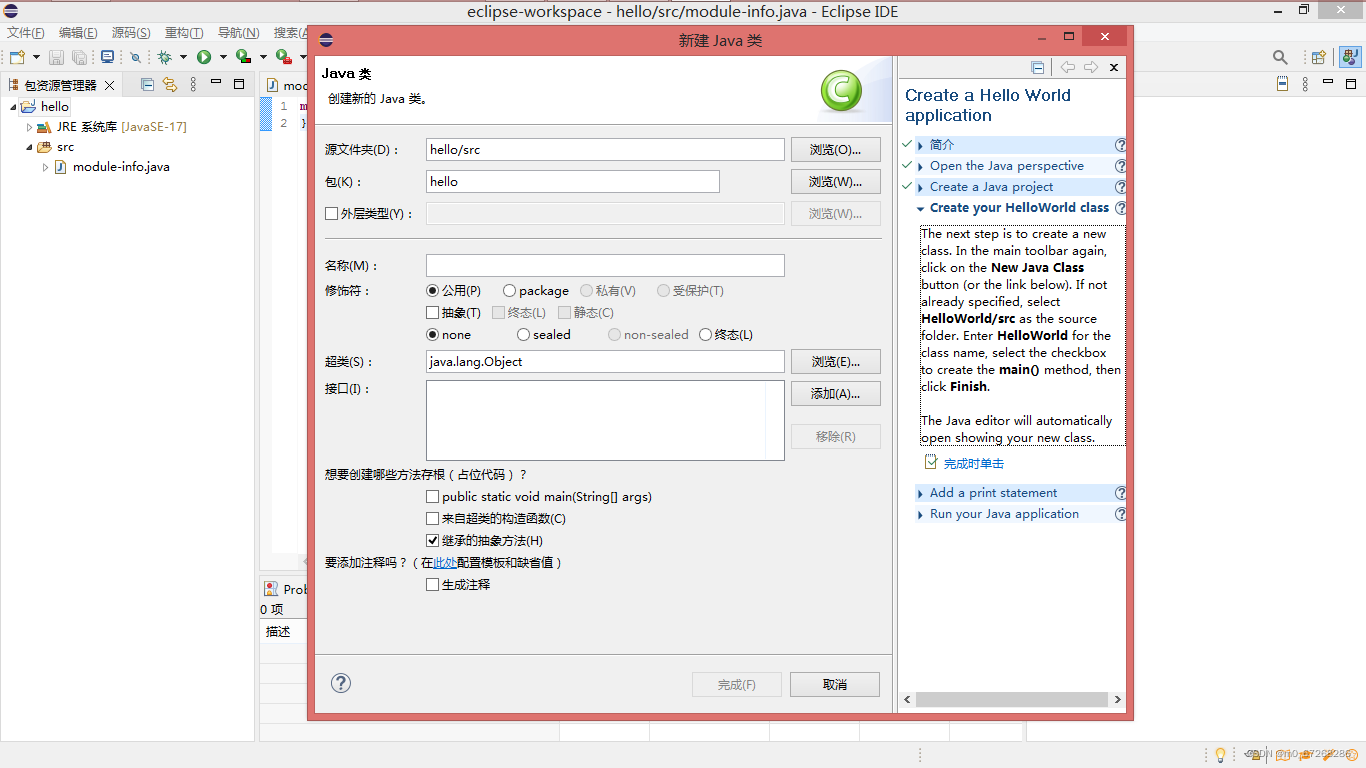Click the Save All toolbar icon
The height and width of the screenshot is (768, 1366).
tap(79, 57)
